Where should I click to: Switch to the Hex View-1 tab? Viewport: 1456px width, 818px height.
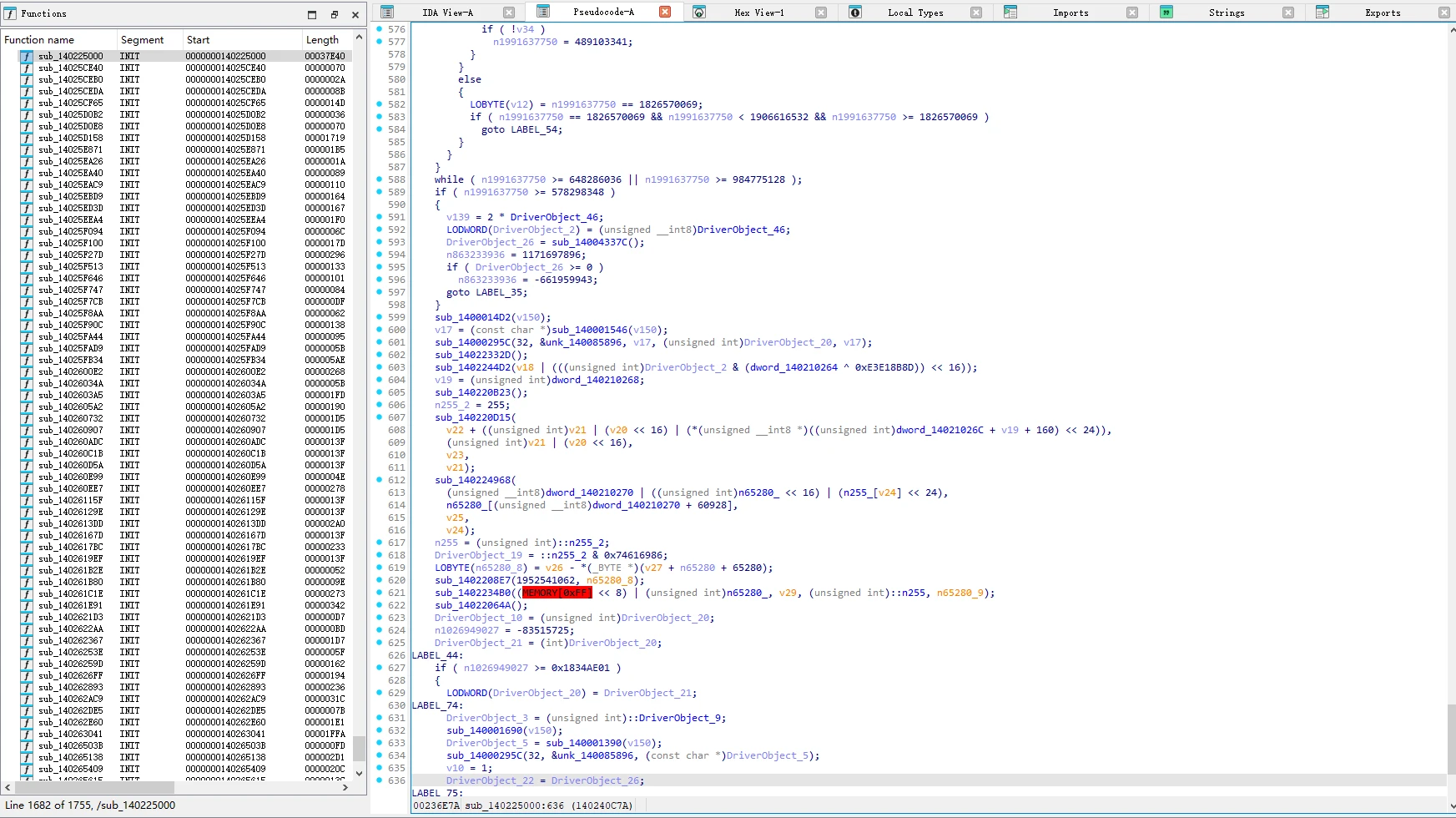coord(758,13)
